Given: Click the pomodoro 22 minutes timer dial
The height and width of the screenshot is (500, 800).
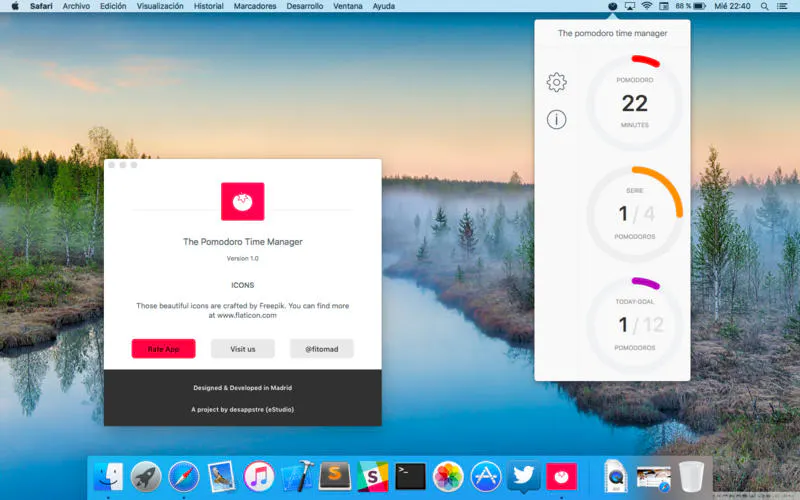Looking at the screenshot, I should pyautogui.click(x=634, y=103).
